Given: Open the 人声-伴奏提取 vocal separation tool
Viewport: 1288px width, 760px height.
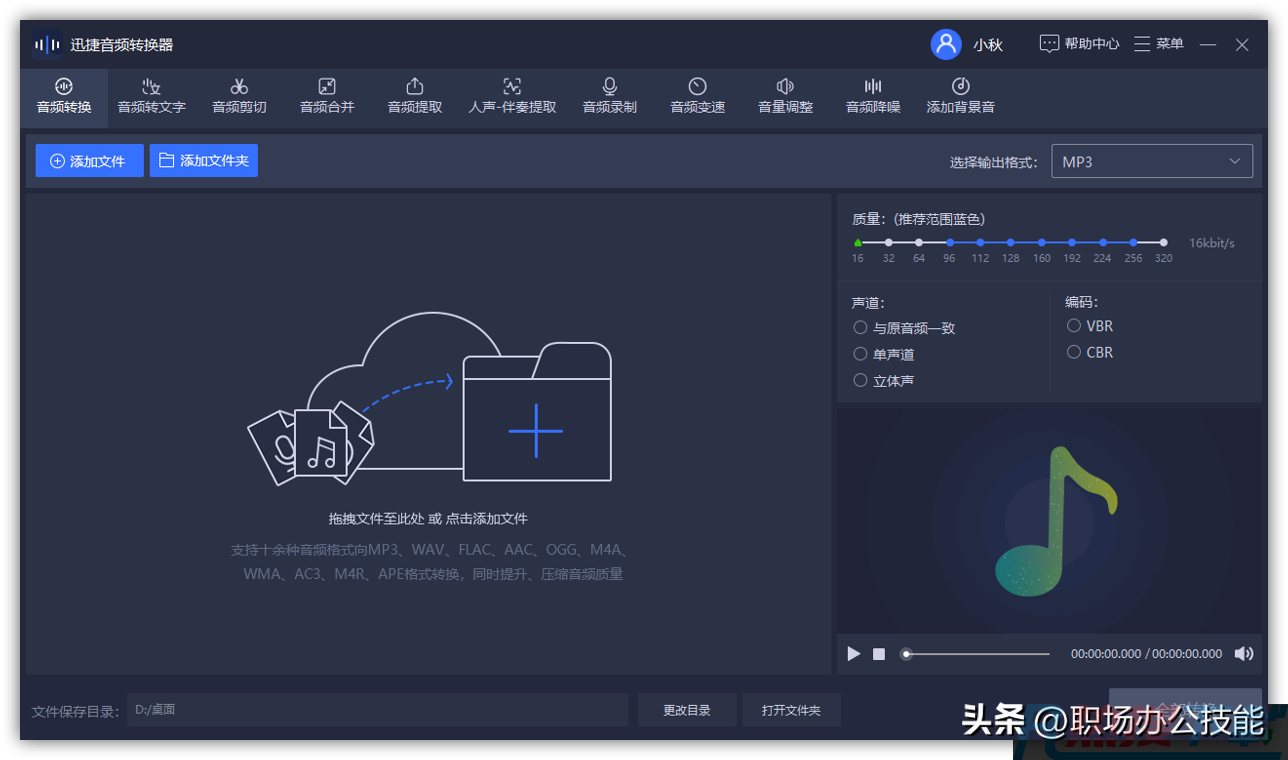Looking at the screenshot, I should [511, 97].
